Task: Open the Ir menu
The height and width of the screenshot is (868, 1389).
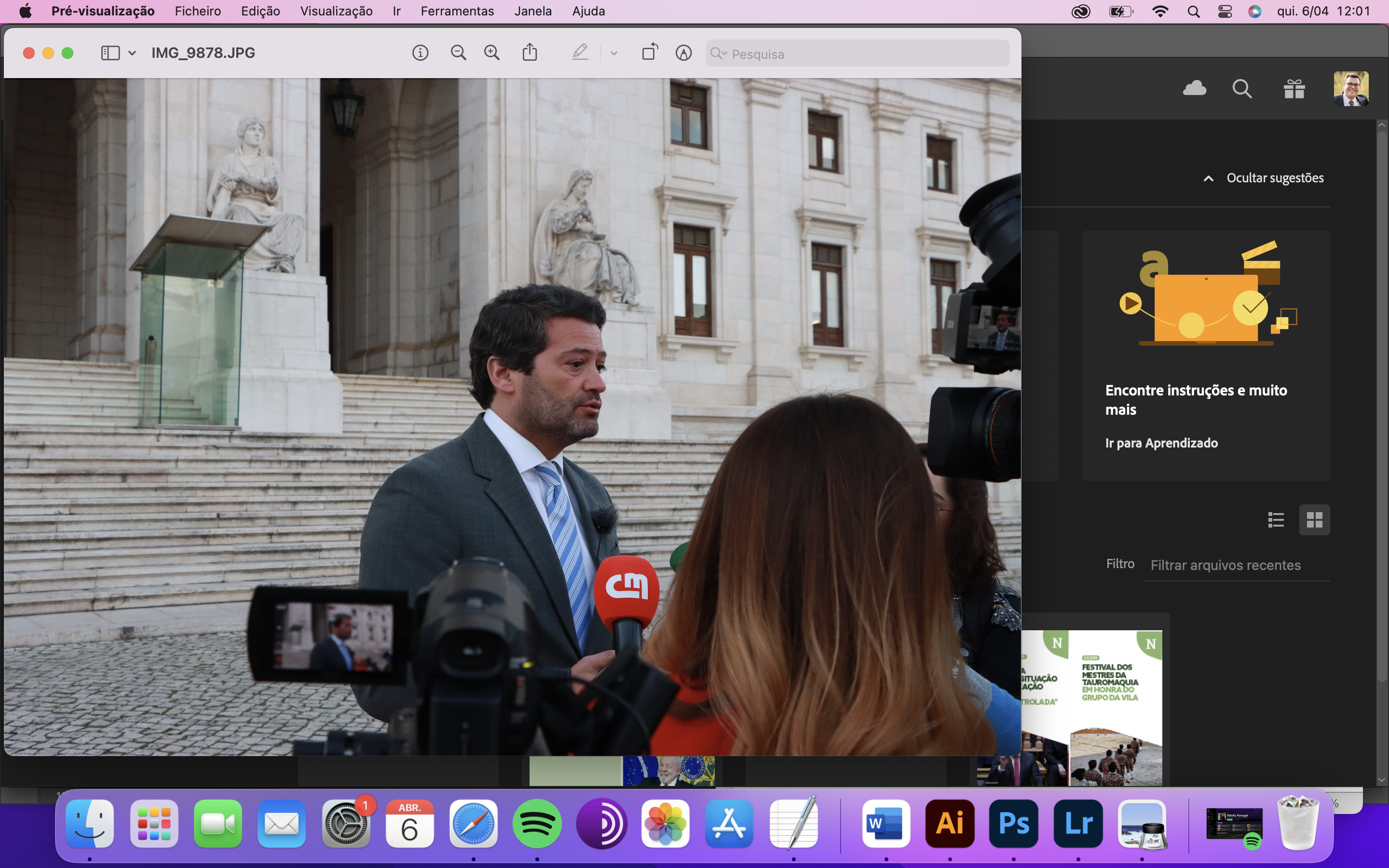Action: click(396, 11)
